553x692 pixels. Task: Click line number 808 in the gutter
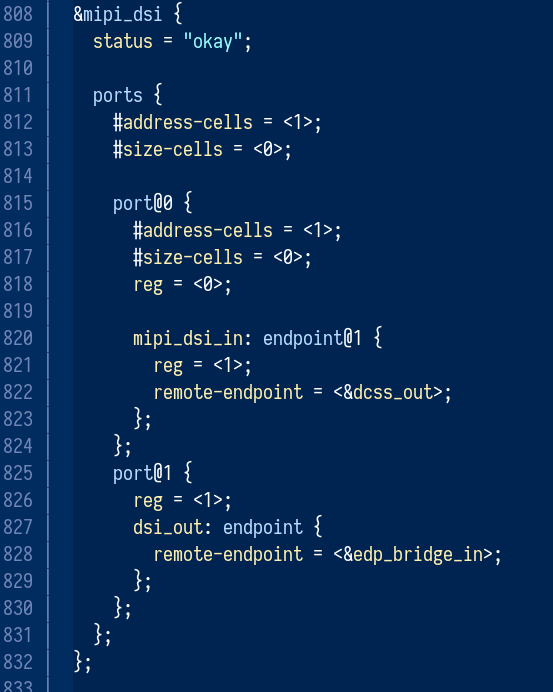coord(18,14)
